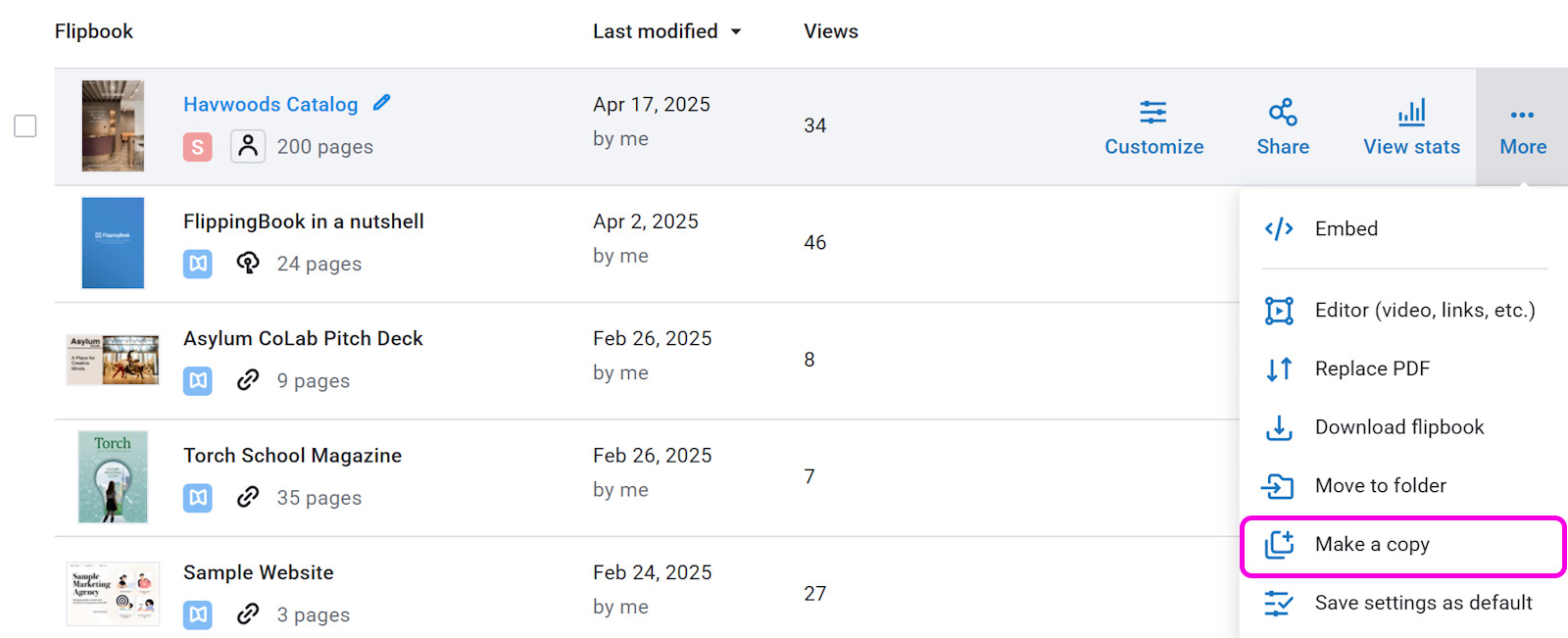Toggle the More actions menu
1568x638 pixels.
1523,127
